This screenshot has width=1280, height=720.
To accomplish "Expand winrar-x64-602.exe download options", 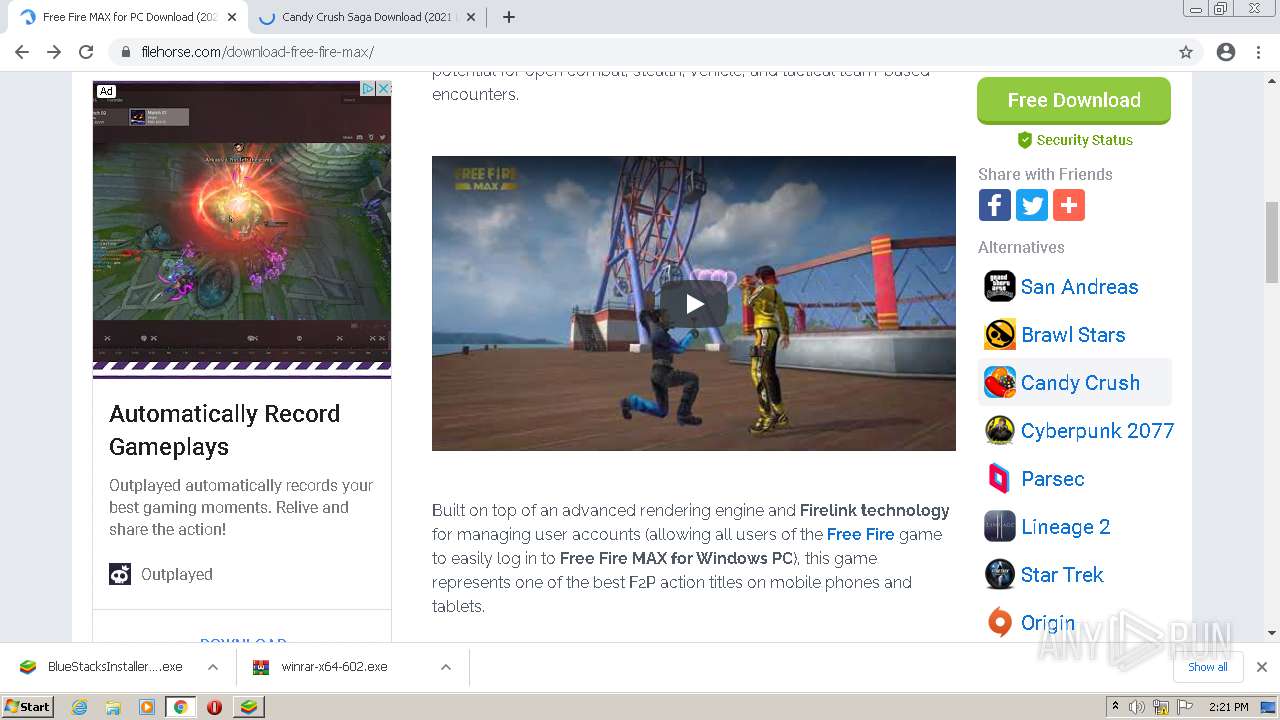I will (446, 667).
